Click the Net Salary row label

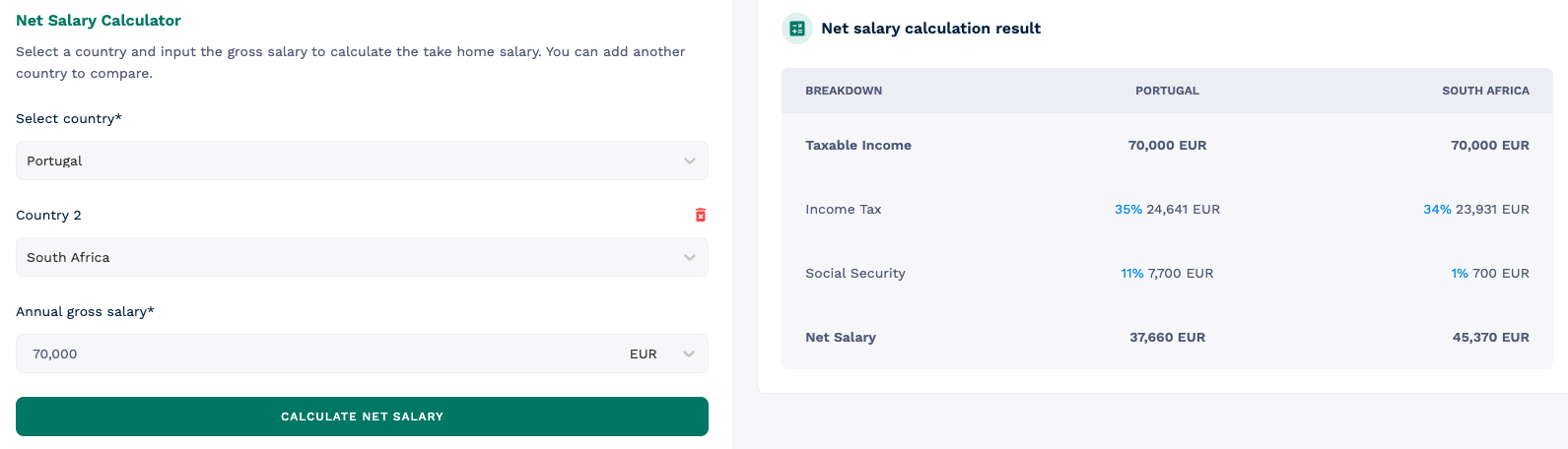click(841, 337)
